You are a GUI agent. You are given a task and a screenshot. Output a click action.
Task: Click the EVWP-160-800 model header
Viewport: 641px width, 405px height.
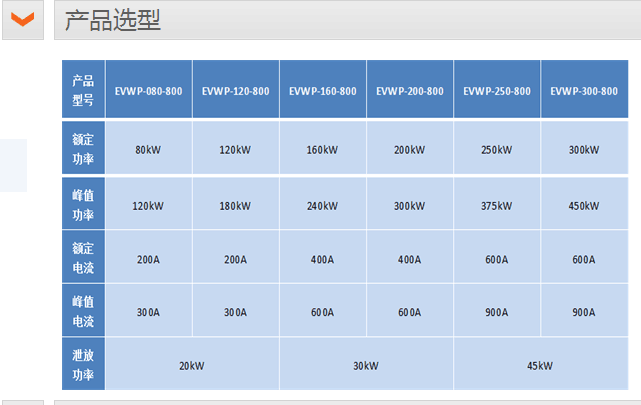[x=322, y=91]
